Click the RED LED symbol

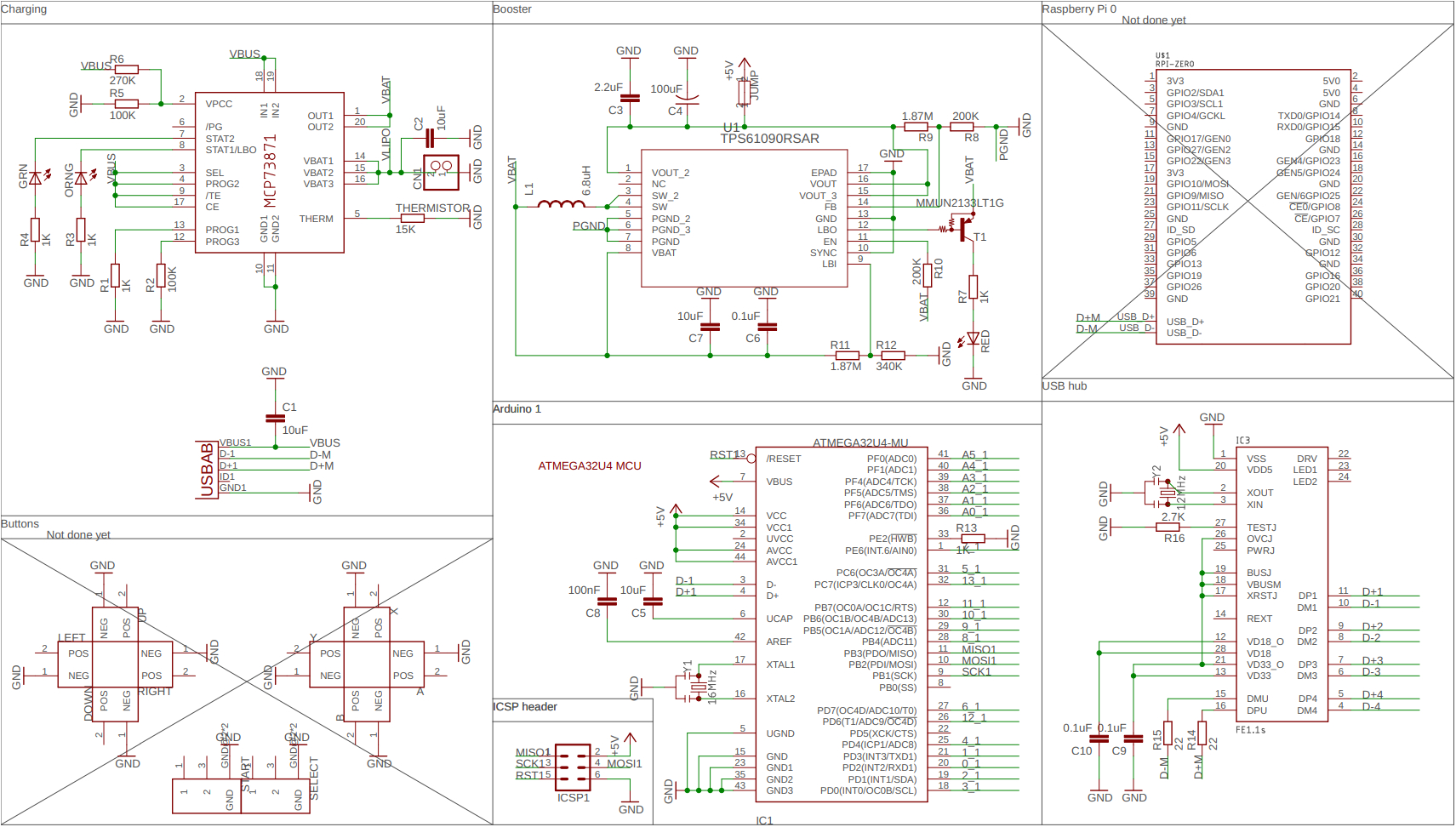click(x=973, y=339)
